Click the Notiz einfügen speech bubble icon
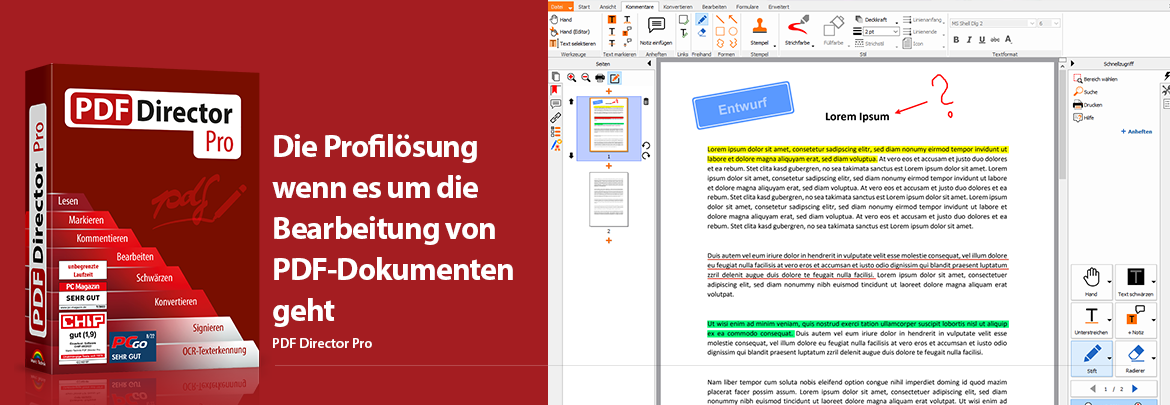 click(656, 26)
